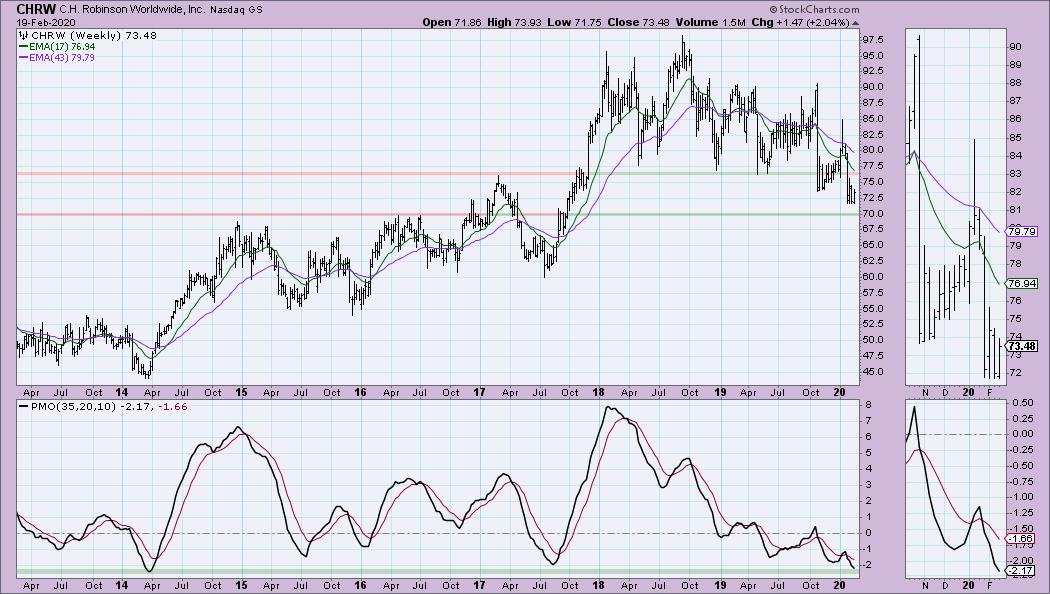Click year 20 label under the main PMO panel
This screenshot has height=594, width=1050.
[x=839, y=585]
